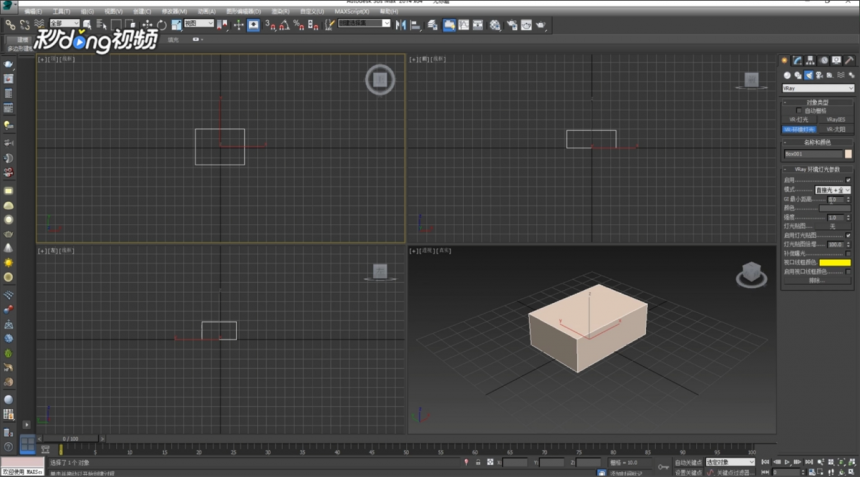860x477 pixels.
Task: Open the reference coordinate system dropdown
Action: click(x=199, y=23)
